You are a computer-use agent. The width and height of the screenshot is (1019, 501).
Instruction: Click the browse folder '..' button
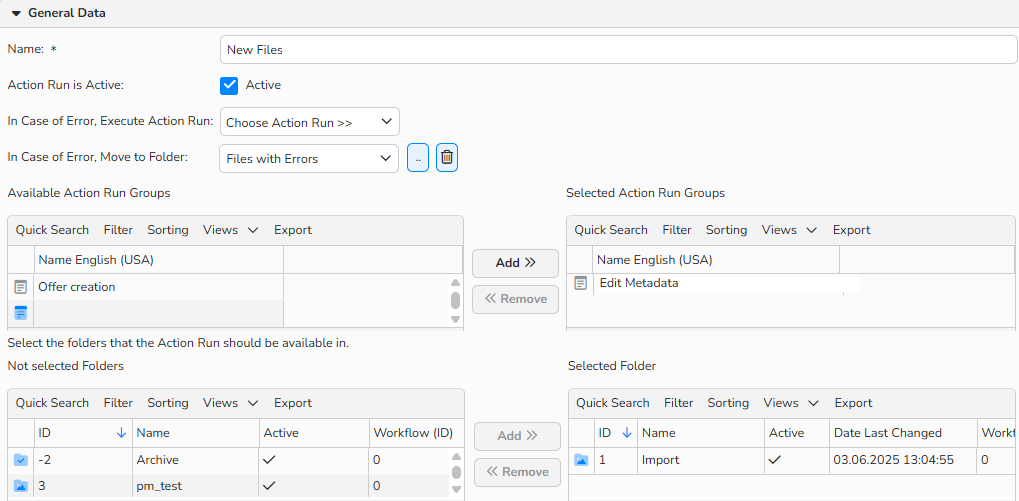pyautogui.click(x=418, y=158)
